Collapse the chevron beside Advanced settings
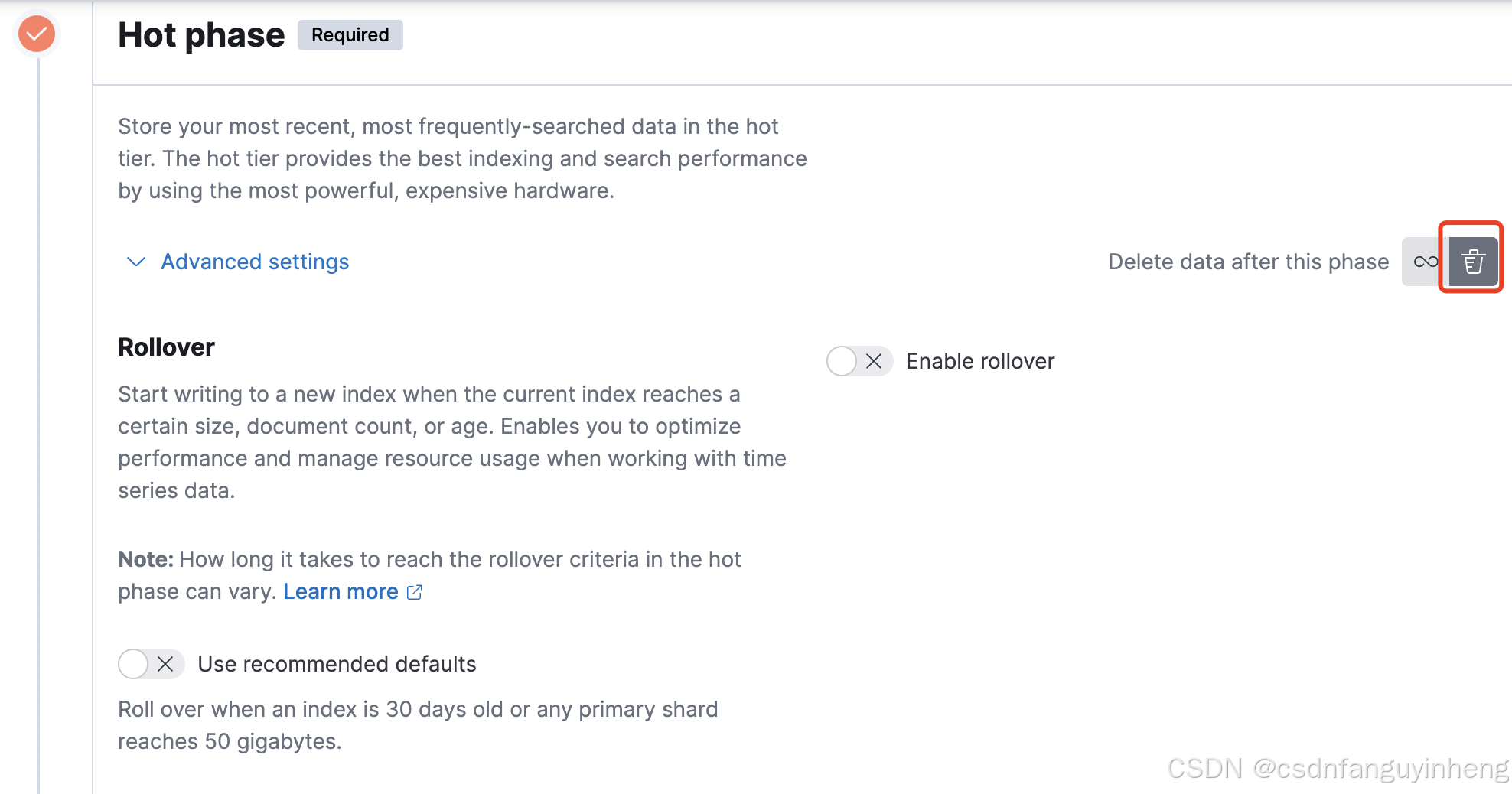Image resolution: width=1512 pixels, height=794 pixels. (x=136, y=262)
